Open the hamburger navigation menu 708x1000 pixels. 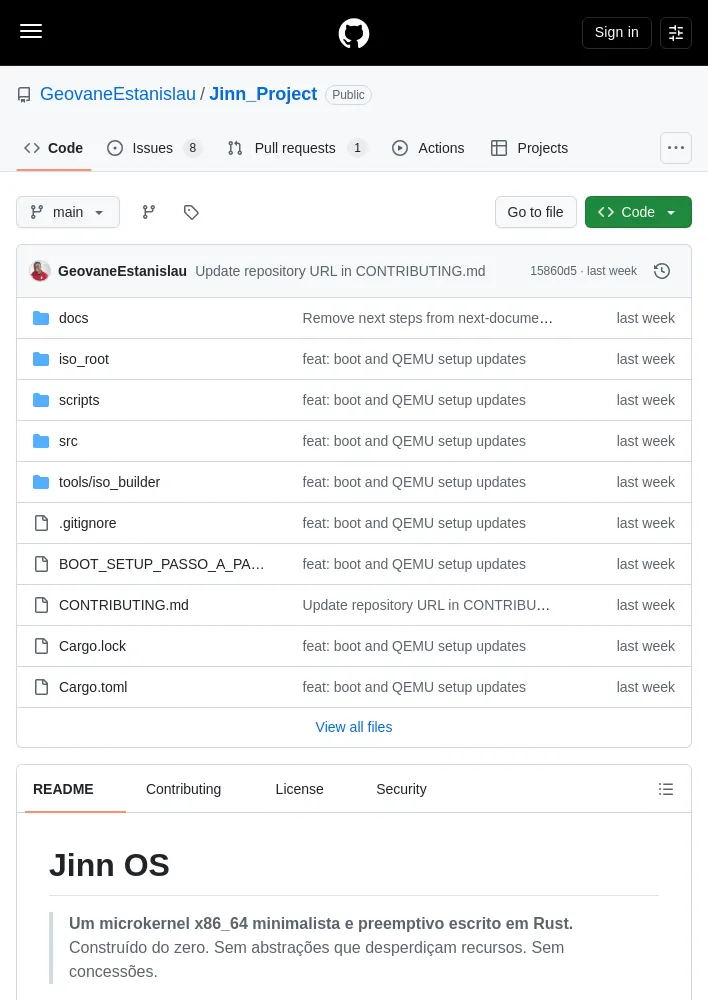pyautogui.click(x=31, y=31)
